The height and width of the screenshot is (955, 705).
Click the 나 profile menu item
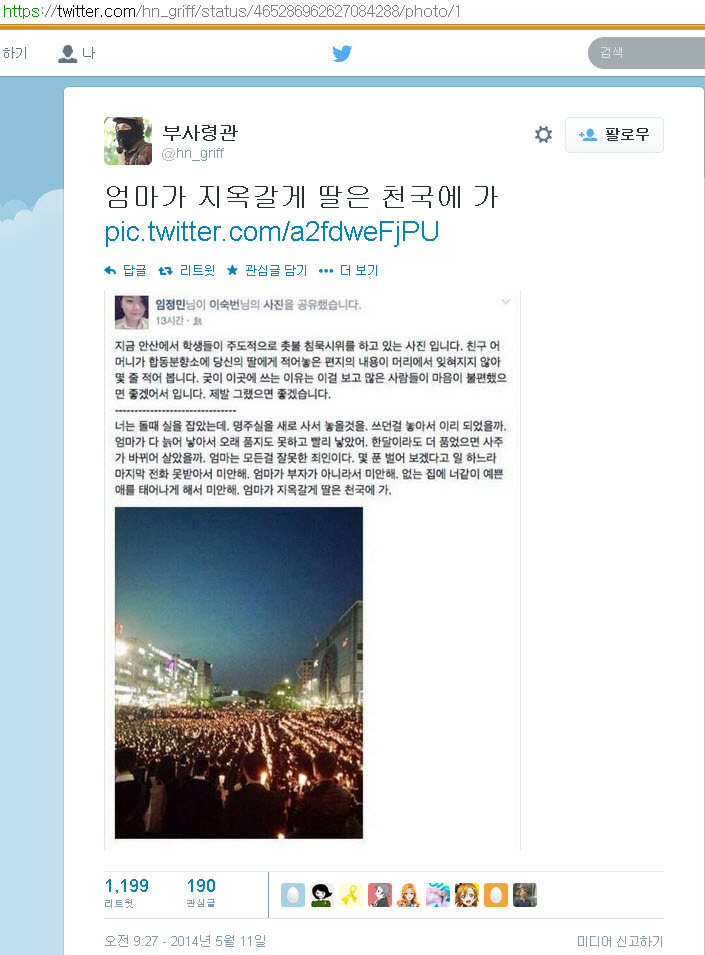tap(77, 54)
